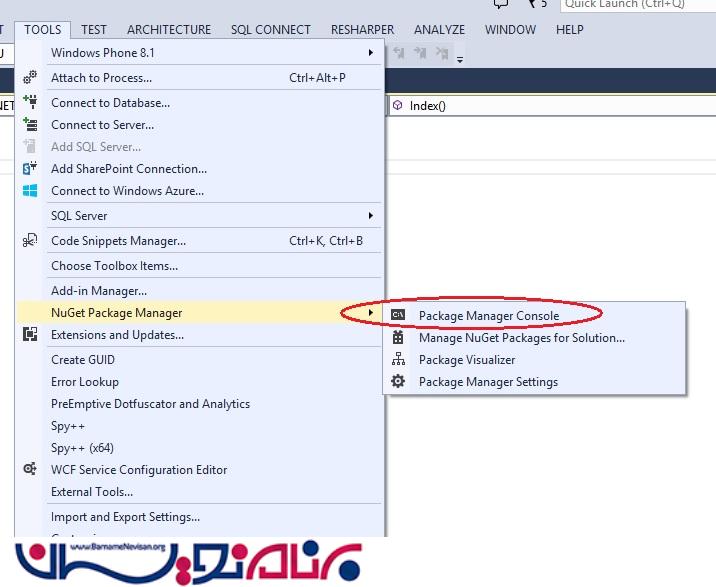
Task: Expand the SQL Server submenu arrow
Action: 370,216
